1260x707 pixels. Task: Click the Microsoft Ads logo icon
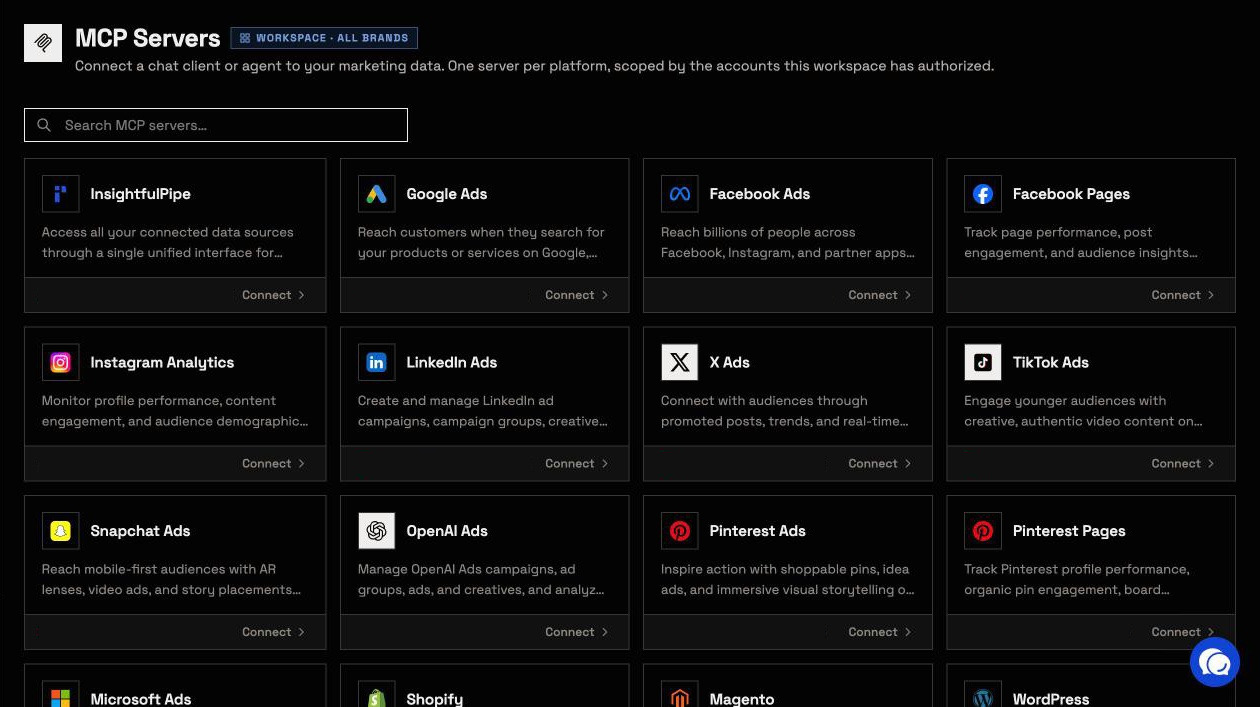pyautogui.click(x=60, y=697)
